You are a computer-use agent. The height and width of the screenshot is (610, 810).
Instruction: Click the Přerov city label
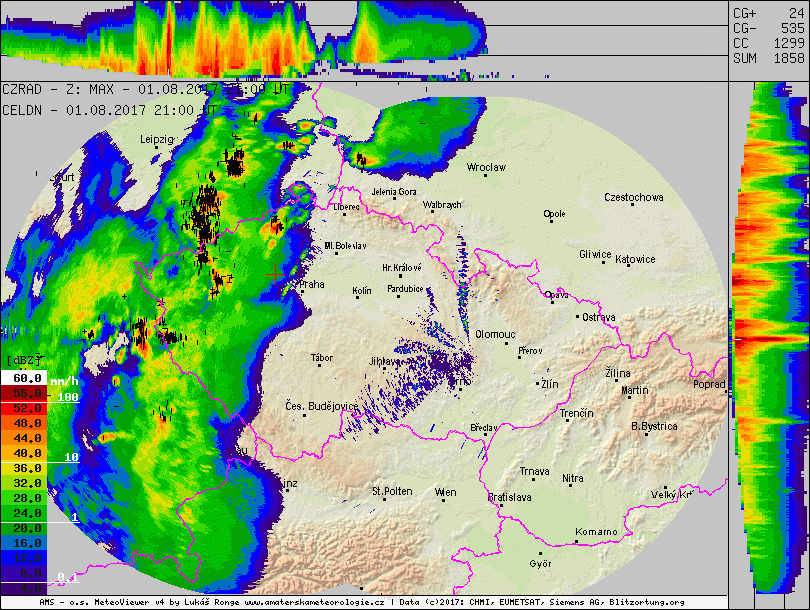pyautogui.click(x=531, y=351)
